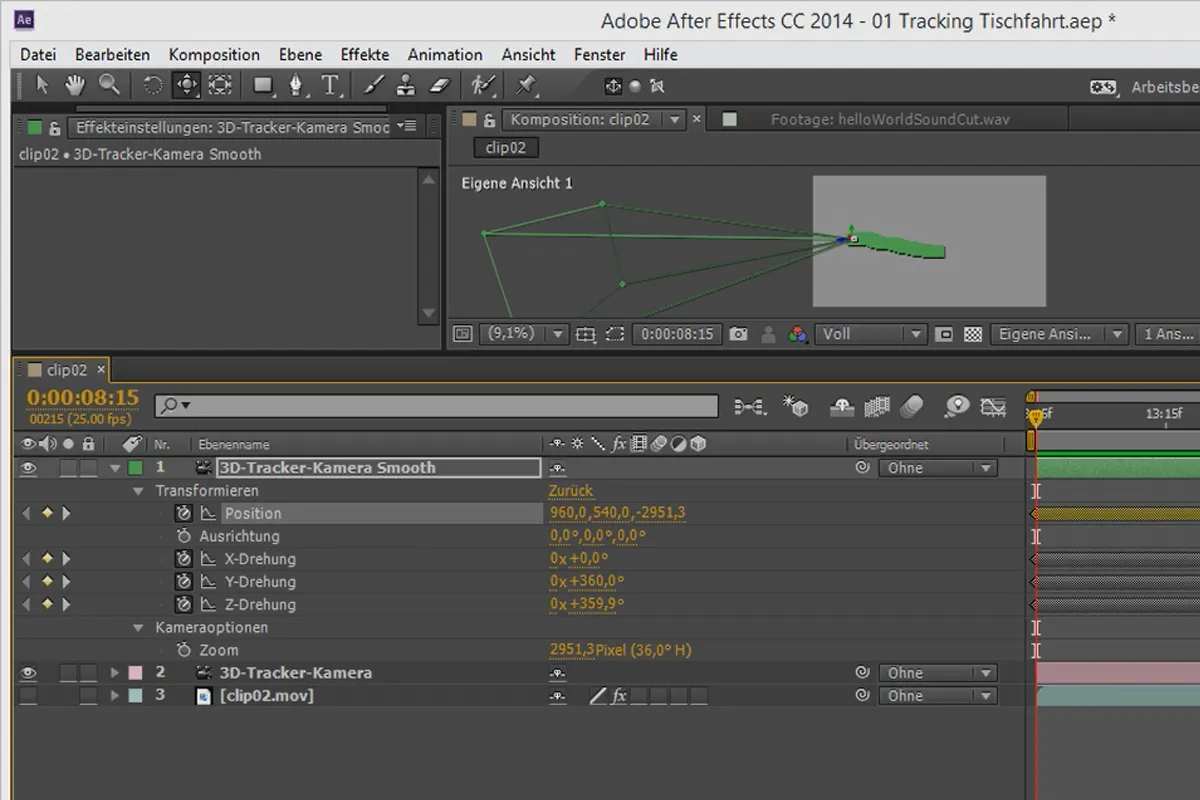Image resolution: width=1200 pixels, height=800 pixels.
Task: Expand the clip02.mov layer
Action: 115,696
